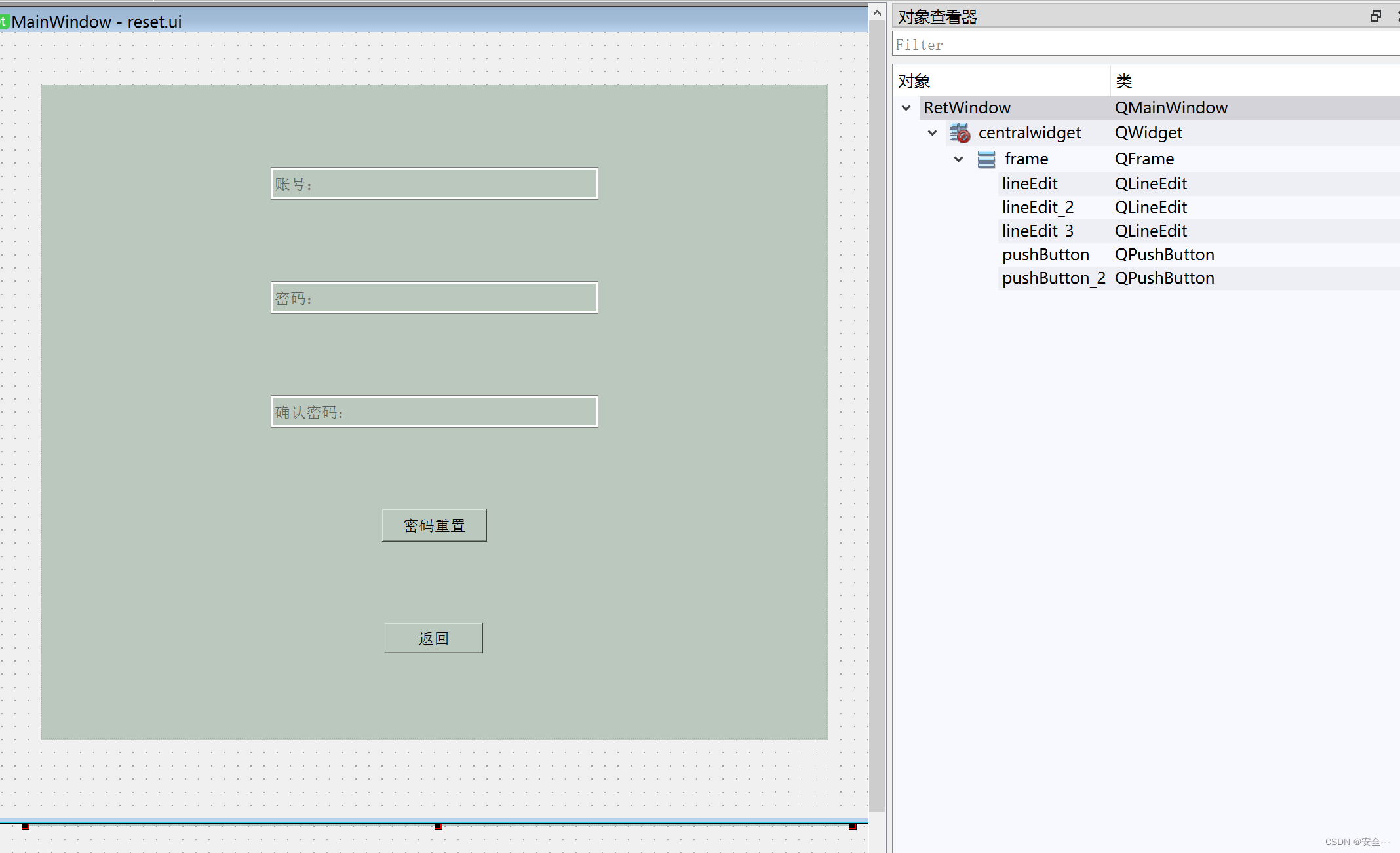Image resolution: width=1400 pixels, height=853 pixels.
Task: Click QPushButton class cell for pushButton_2
Action: [1165, 278]
